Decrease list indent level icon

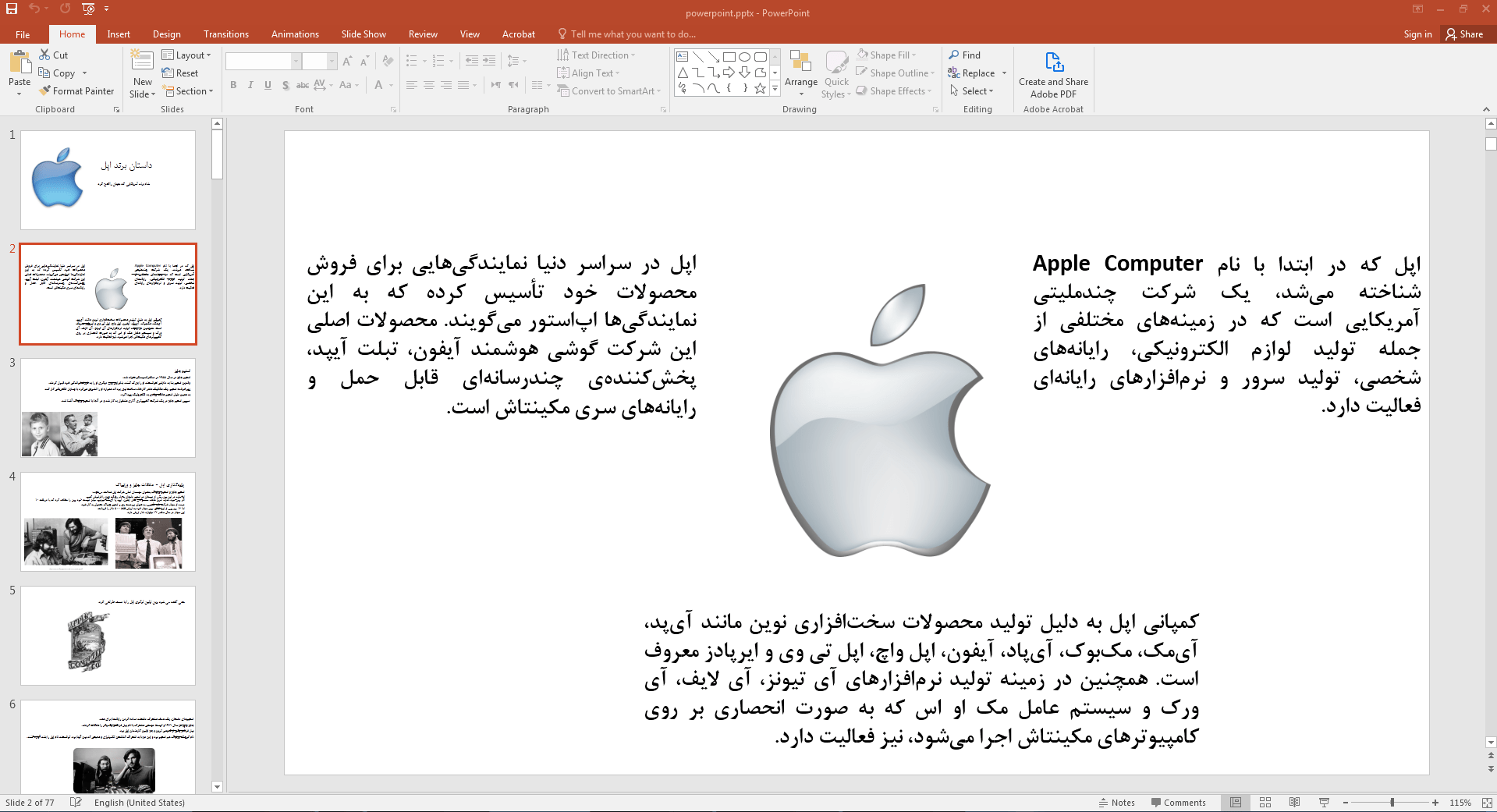click(471, 61)
